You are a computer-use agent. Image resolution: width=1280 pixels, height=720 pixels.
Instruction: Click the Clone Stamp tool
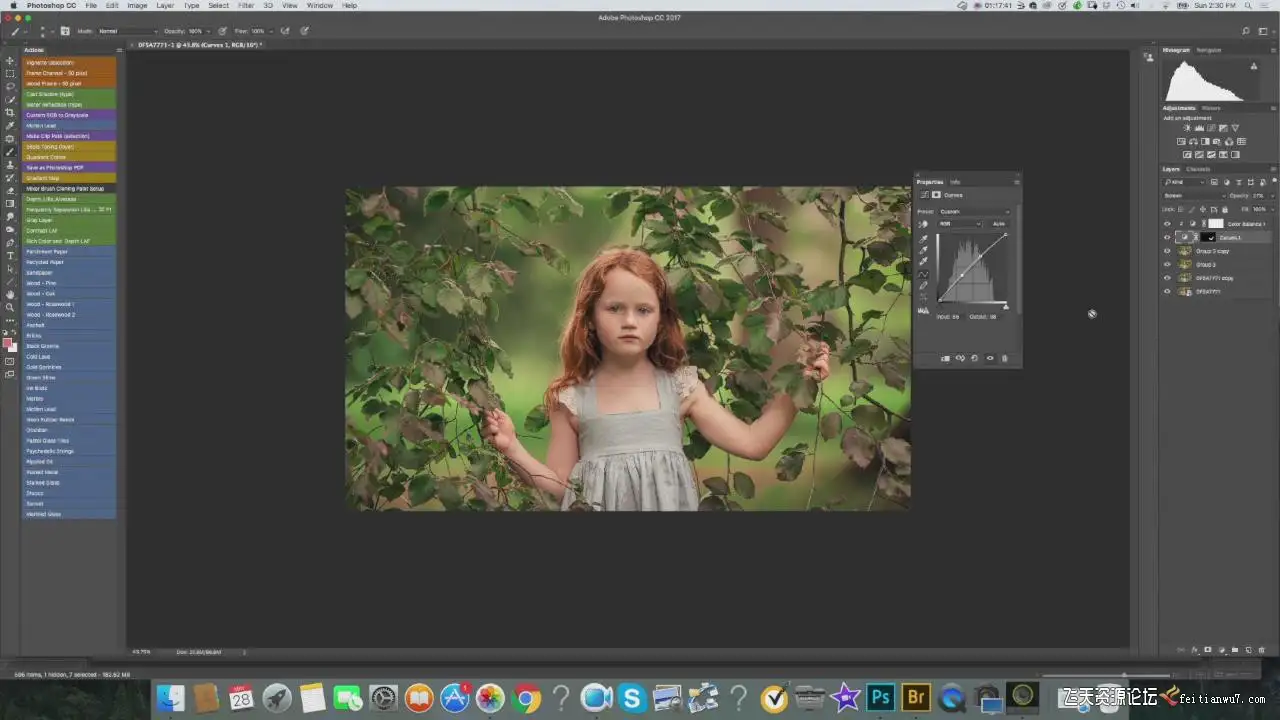coord(10,165)
